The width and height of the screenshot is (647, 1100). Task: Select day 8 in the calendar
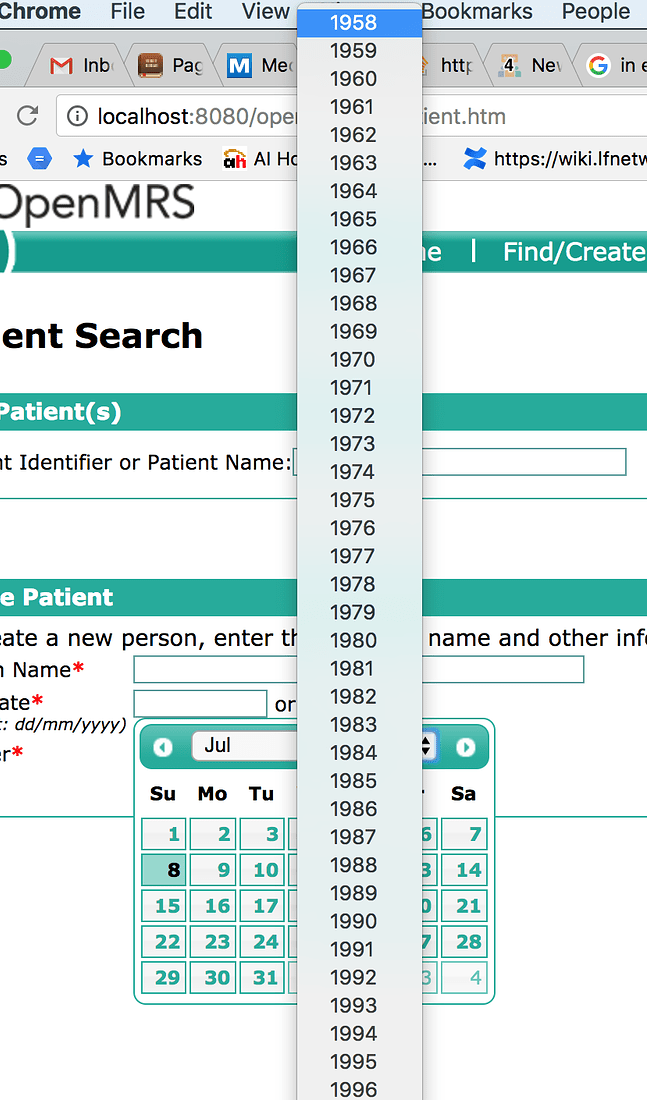(164, 870)
